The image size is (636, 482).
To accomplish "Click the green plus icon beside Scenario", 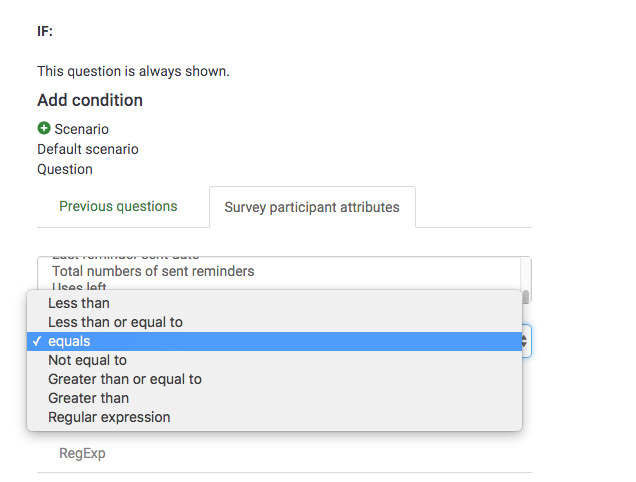I will tap(44, 129).
